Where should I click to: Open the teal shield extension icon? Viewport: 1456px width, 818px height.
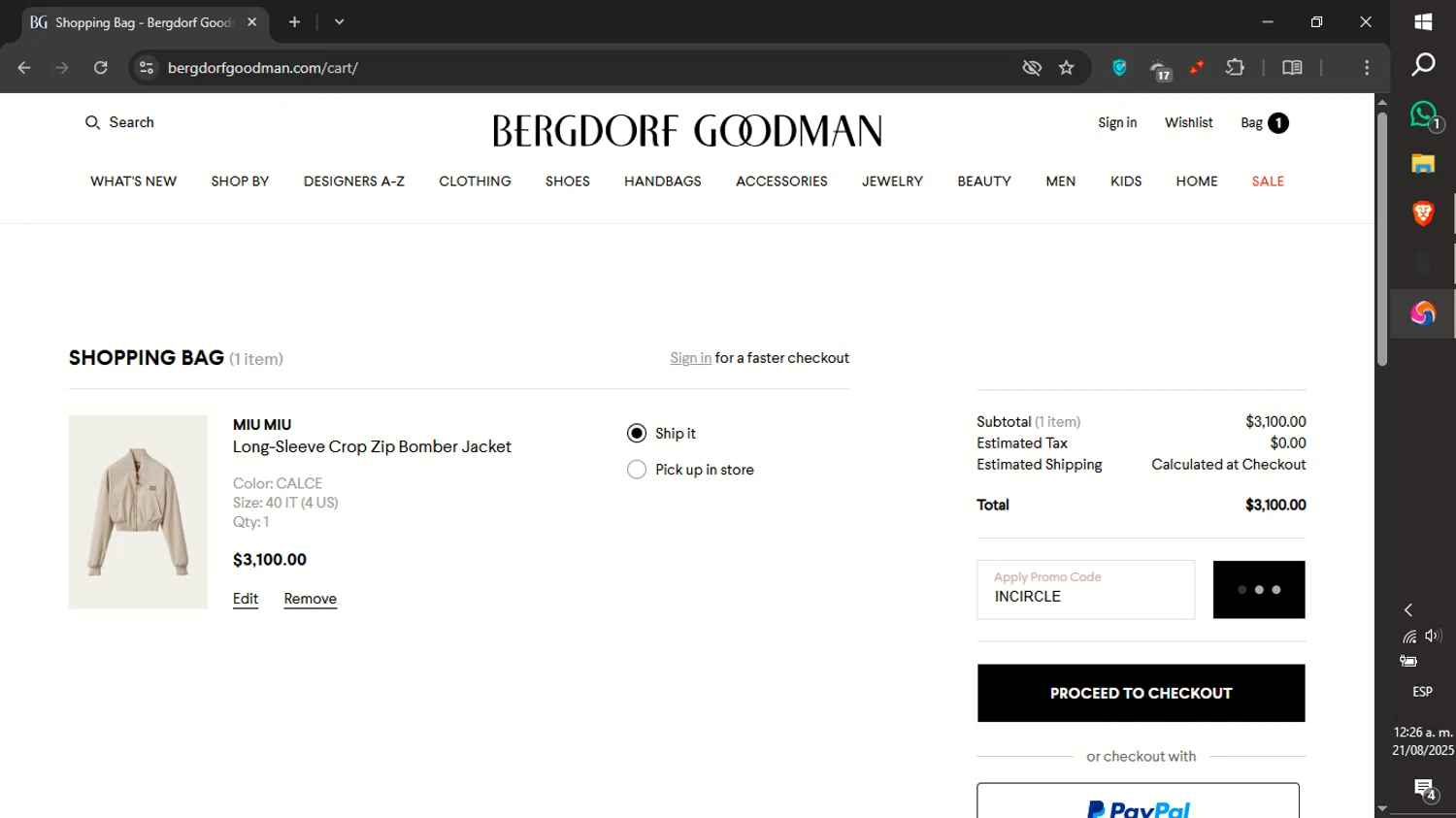[1119, 68]
